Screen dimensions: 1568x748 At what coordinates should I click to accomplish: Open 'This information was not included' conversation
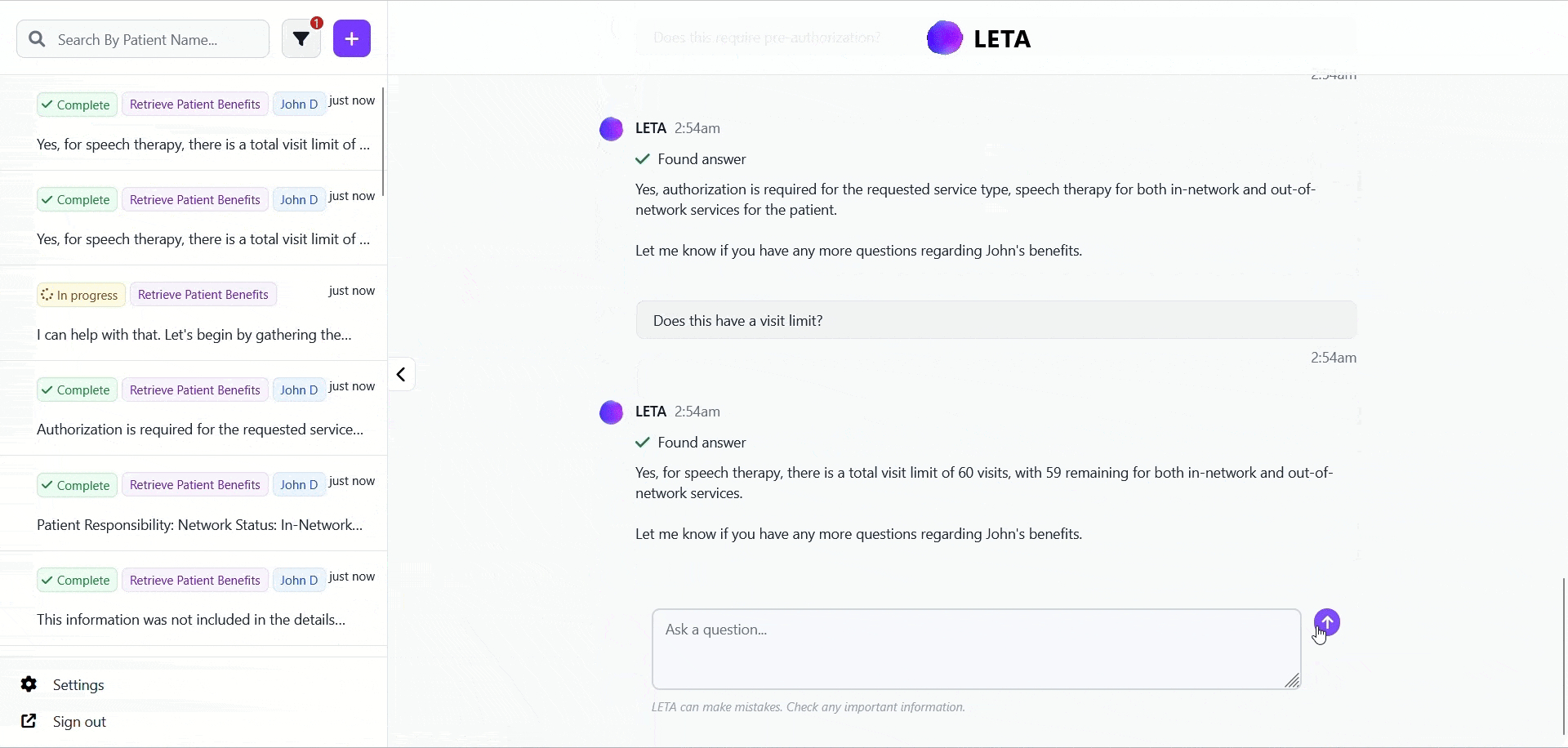pyautogui.click(x=191, y=620)
